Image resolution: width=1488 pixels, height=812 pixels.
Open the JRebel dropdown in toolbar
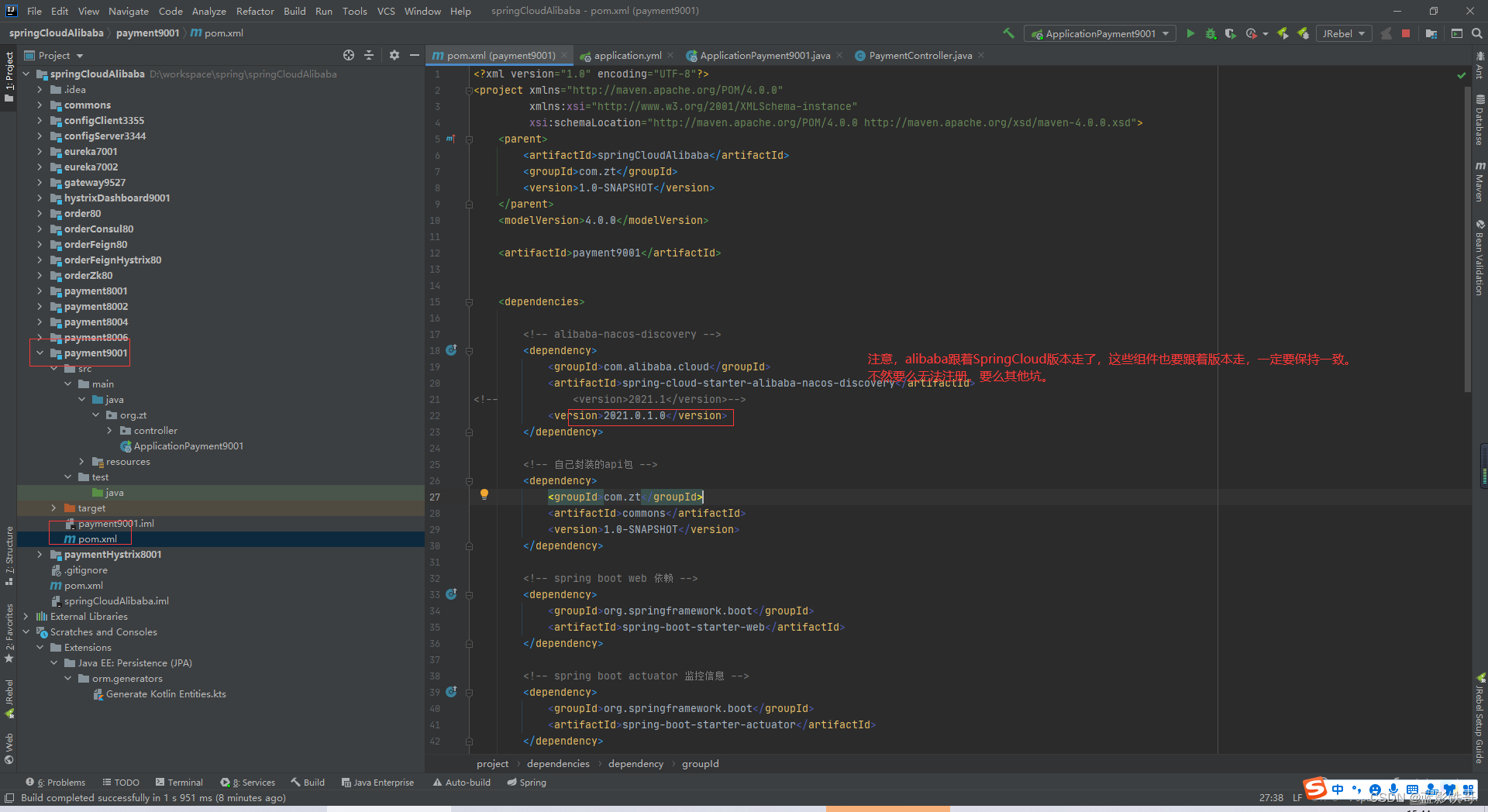click(x=1343, y=33)
